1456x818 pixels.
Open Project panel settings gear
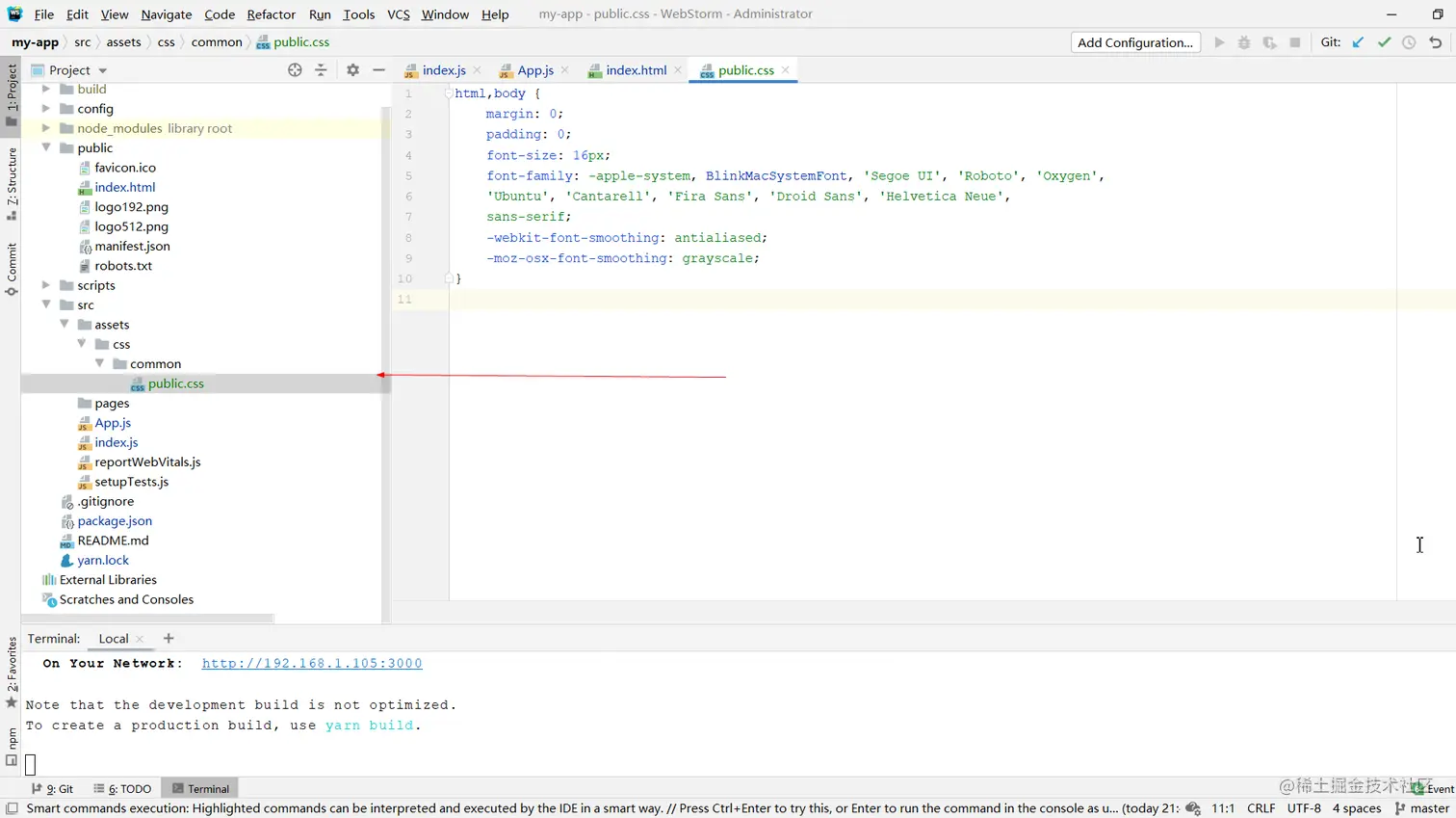pos(352,70)
